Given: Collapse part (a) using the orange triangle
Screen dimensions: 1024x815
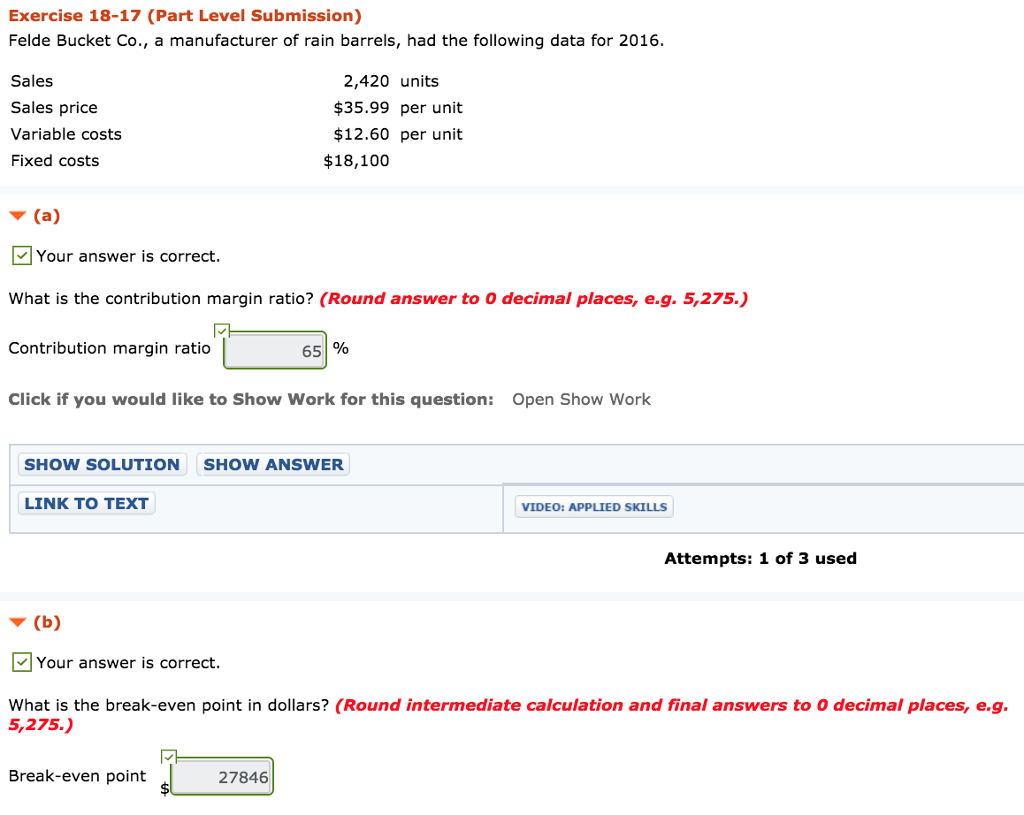Looking at the screenshot, I should 17,215.
